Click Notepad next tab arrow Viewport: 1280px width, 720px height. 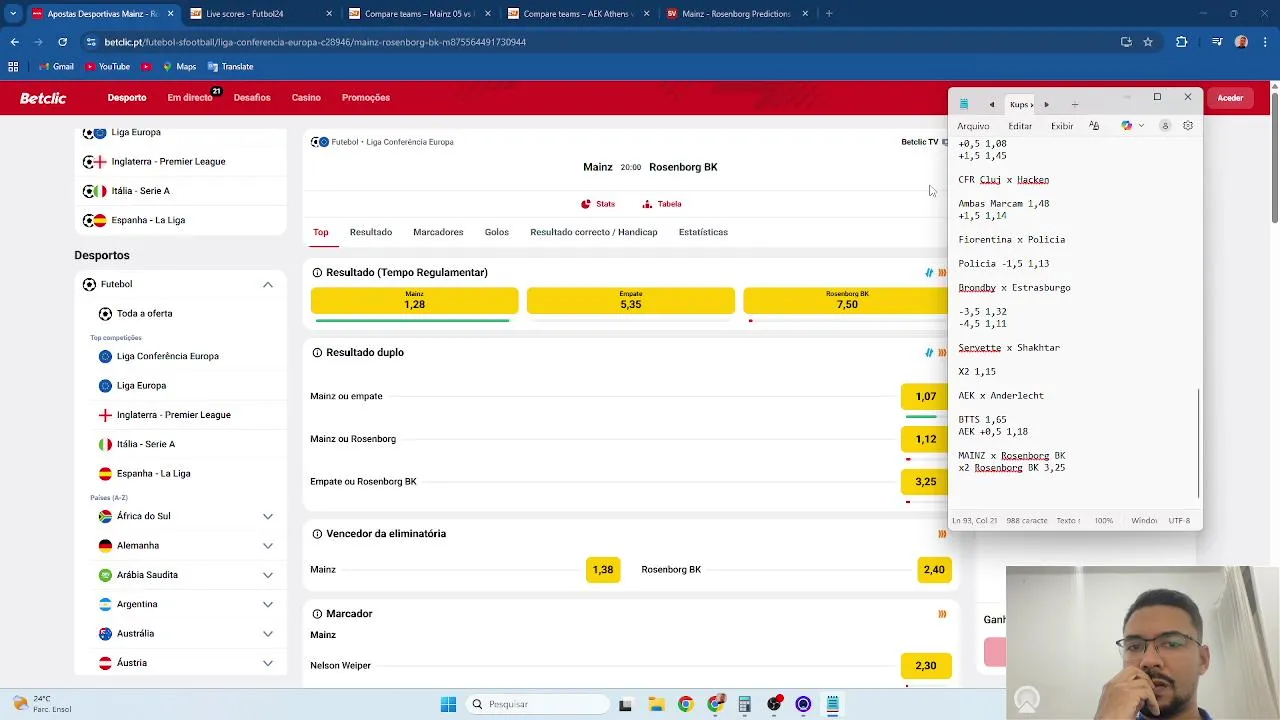click(1046, 104)
